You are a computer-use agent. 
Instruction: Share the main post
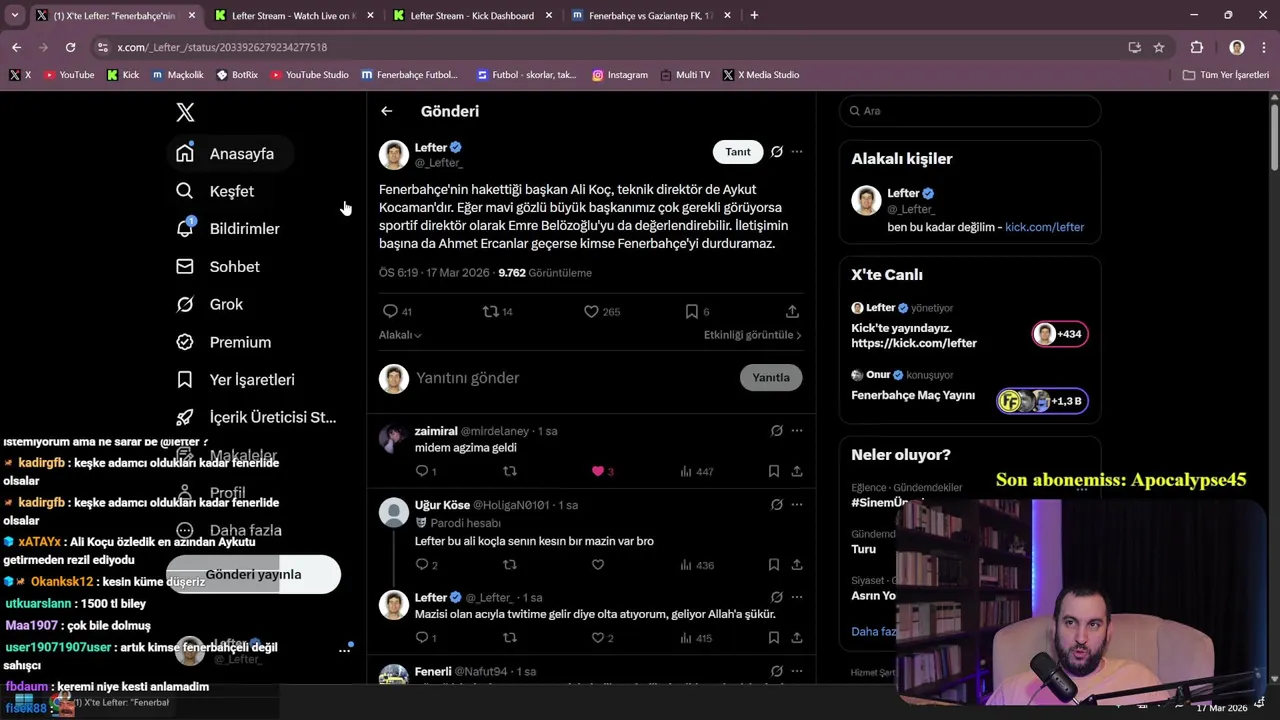[792, 312]
